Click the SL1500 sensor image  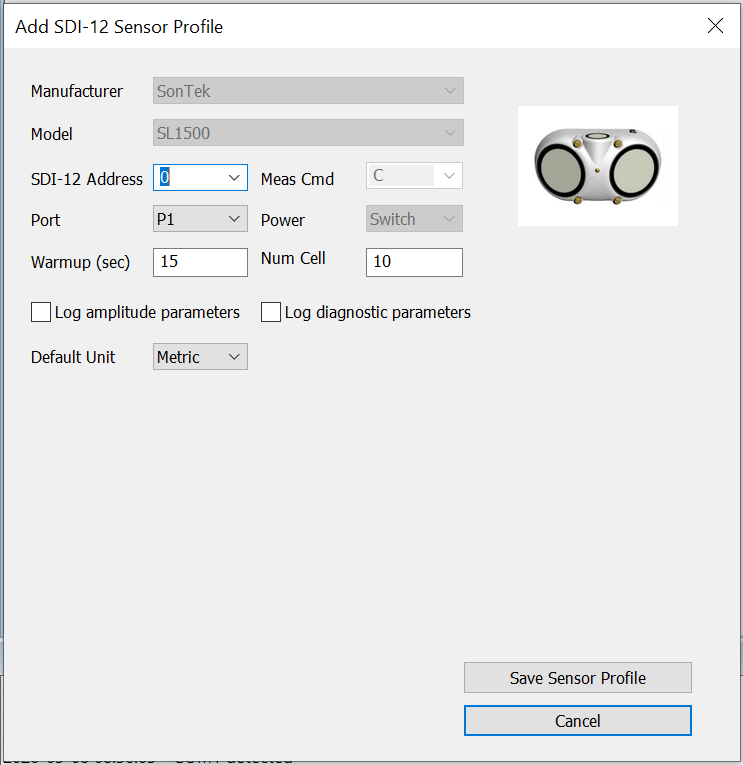[598, 166]
